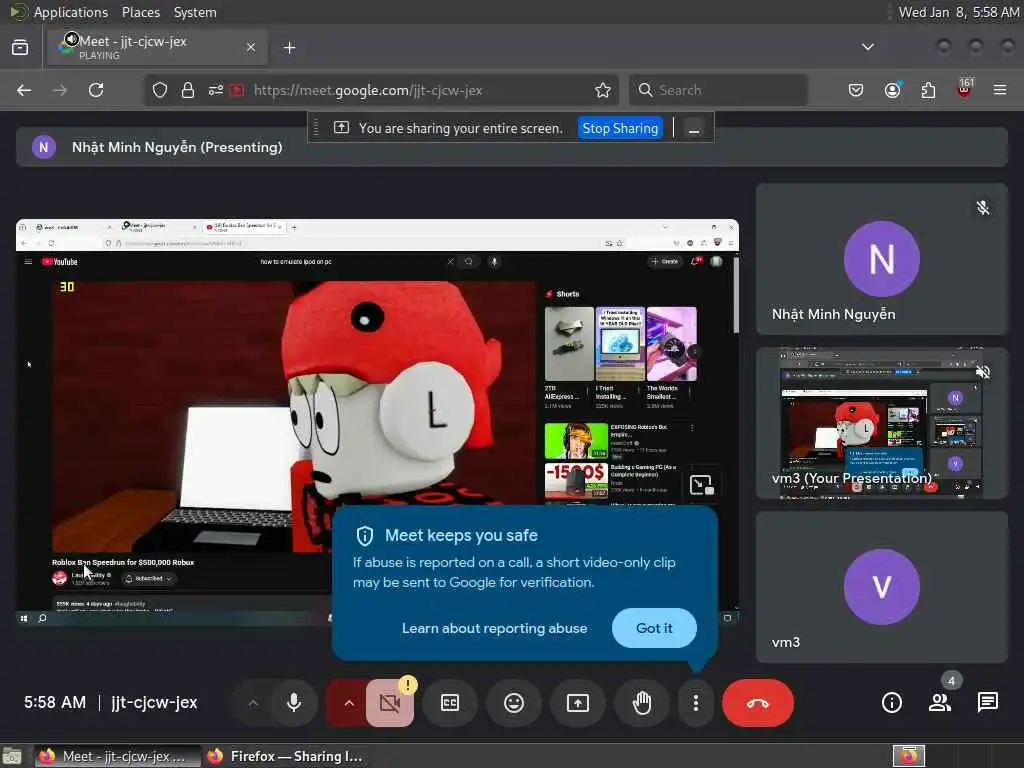1024x768 pixels.
Task: Click Stop Sharing button
Action: pyautogui.click(x=620, y=128)
